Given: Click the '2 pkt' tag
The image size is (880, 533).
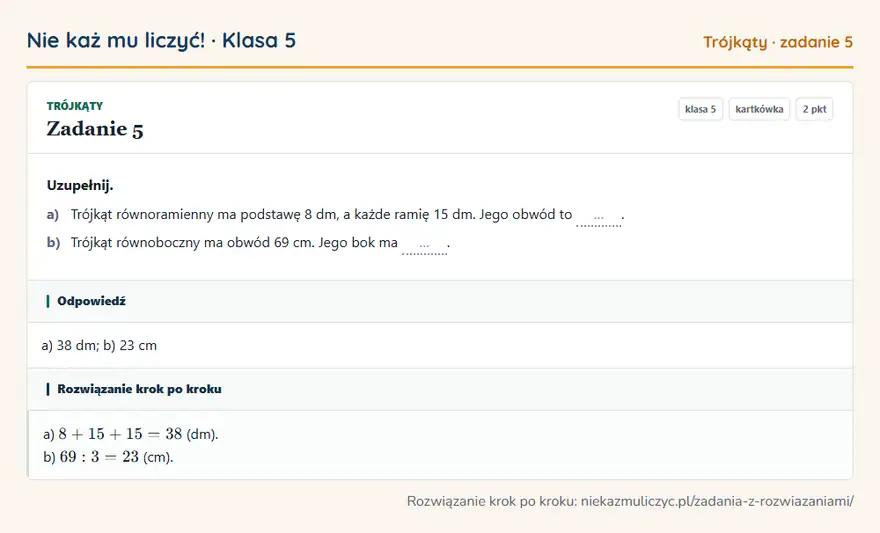Looking at the screenshot, I should coord(814,109).
